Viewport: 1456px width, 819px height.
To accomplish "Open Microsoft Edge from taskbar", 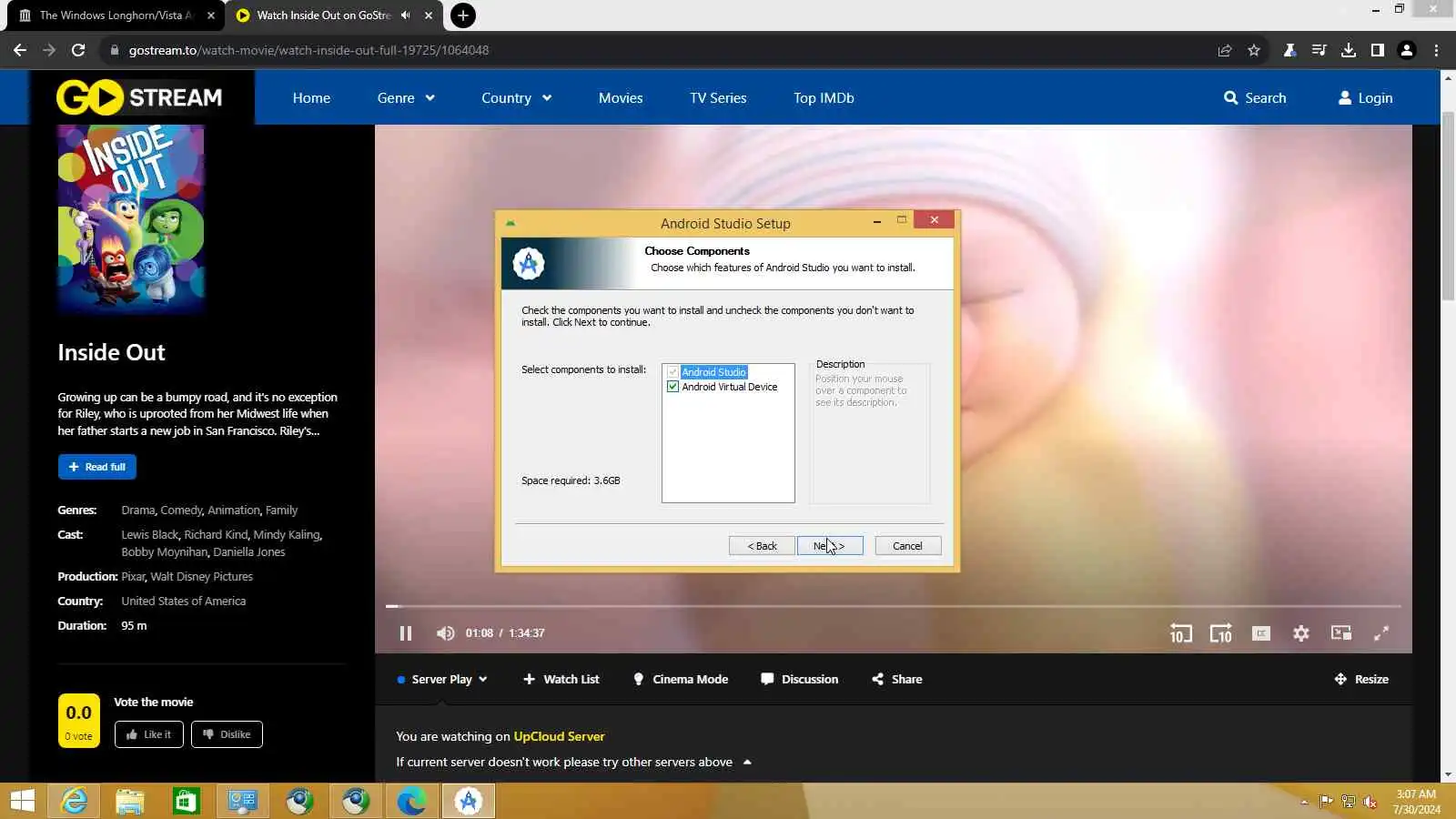I will click(x=411, y=801).
